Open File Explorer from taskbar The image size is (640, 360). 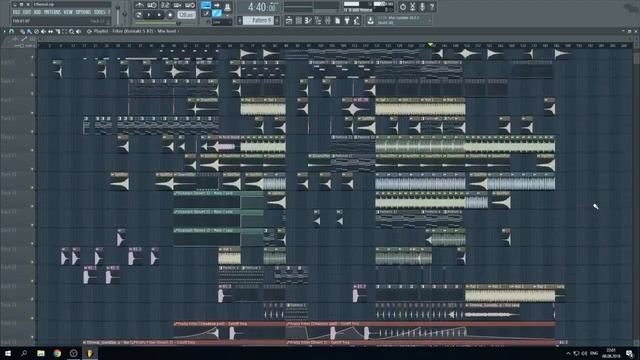click(x=41, y=353)
